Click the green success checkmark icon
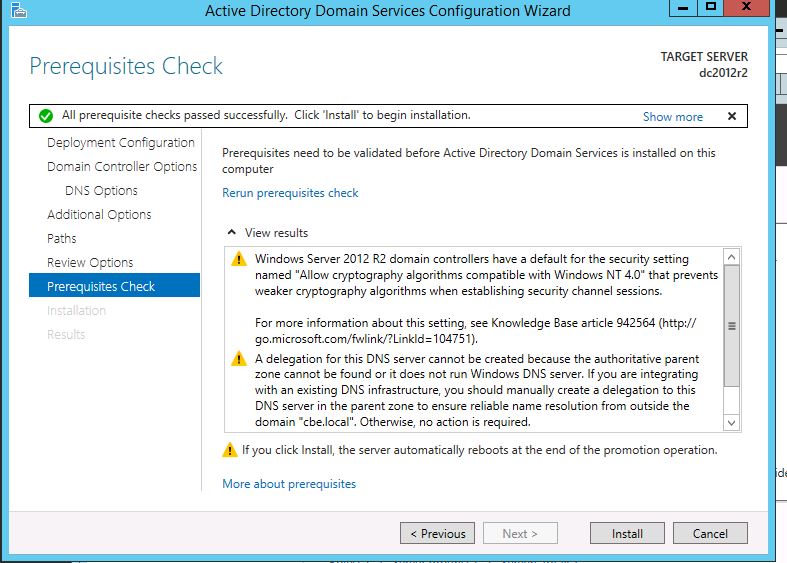The width and height of the screenshot is (787, 563). 46,116
